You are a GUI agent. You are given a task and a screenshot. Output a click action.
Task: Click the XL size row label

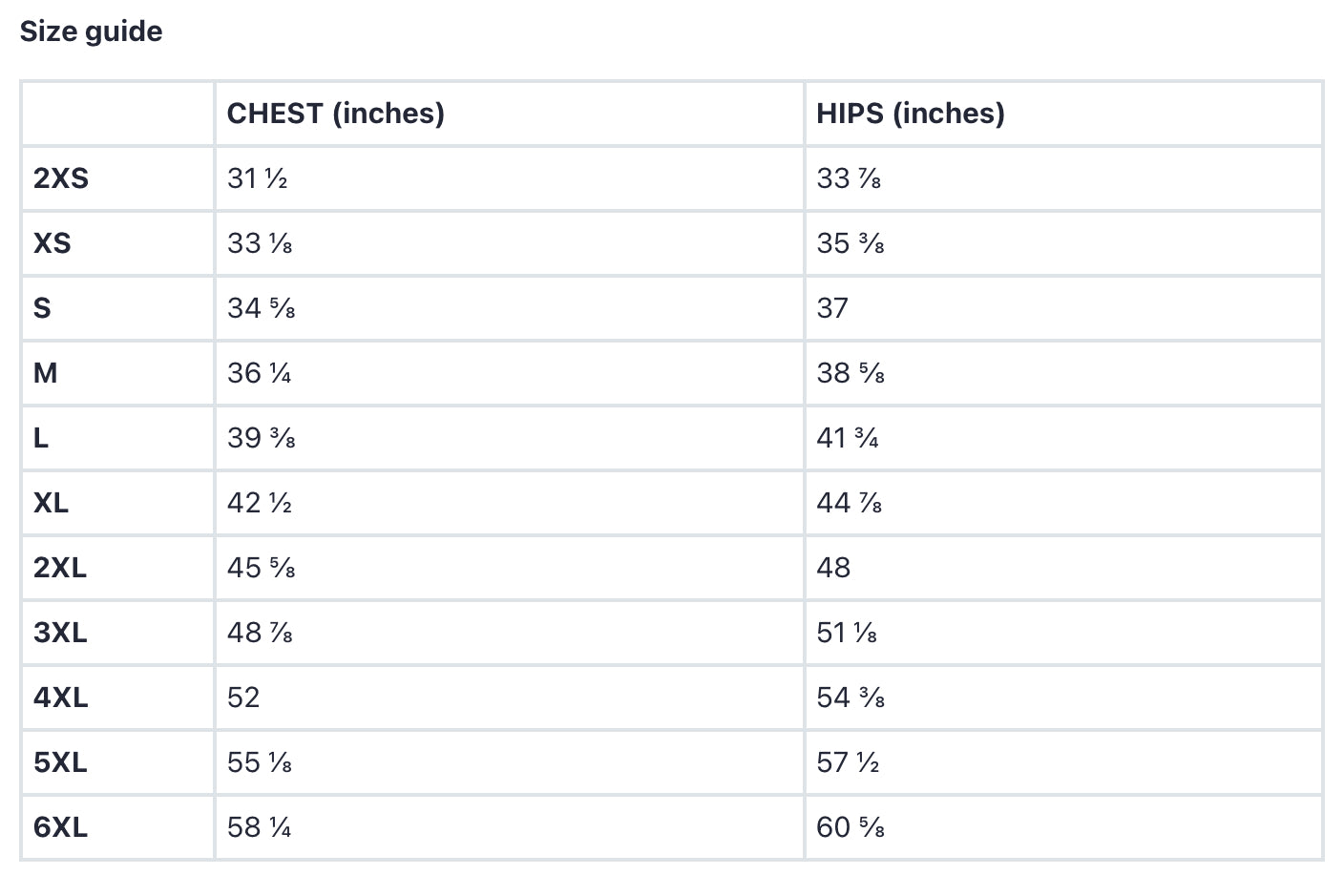(52, 503)
